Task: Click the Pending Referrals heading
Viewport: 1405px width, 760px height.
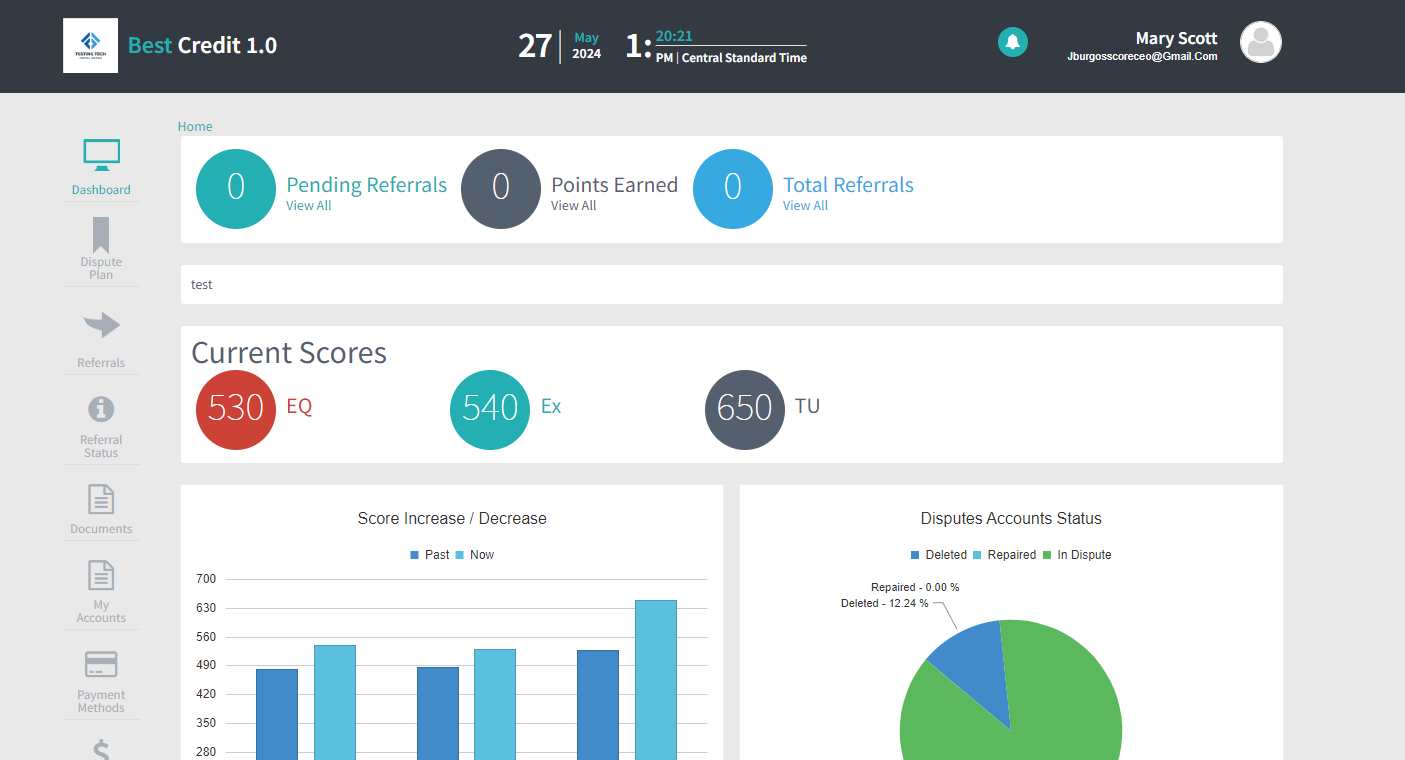Action: click(x=367, y=185)
